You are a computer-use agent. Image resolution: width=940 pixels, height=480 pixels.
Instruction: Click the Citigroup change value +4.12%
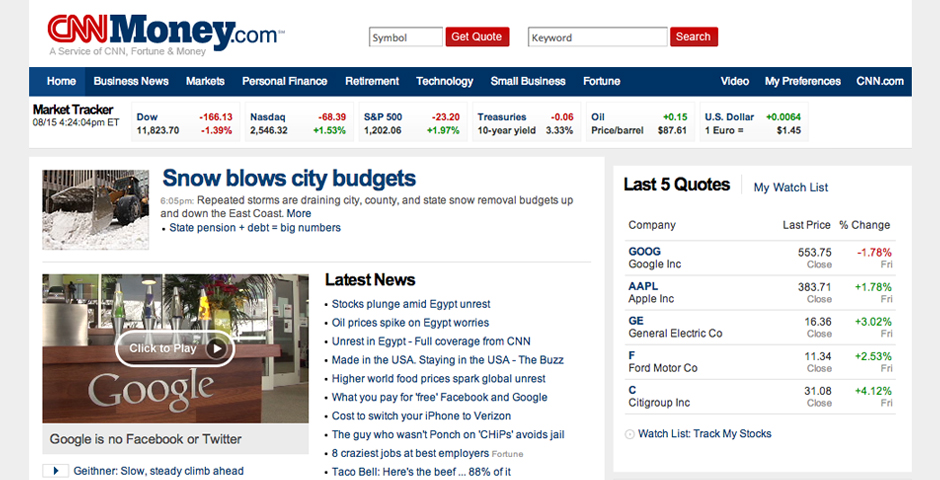(x=873, y=391)
